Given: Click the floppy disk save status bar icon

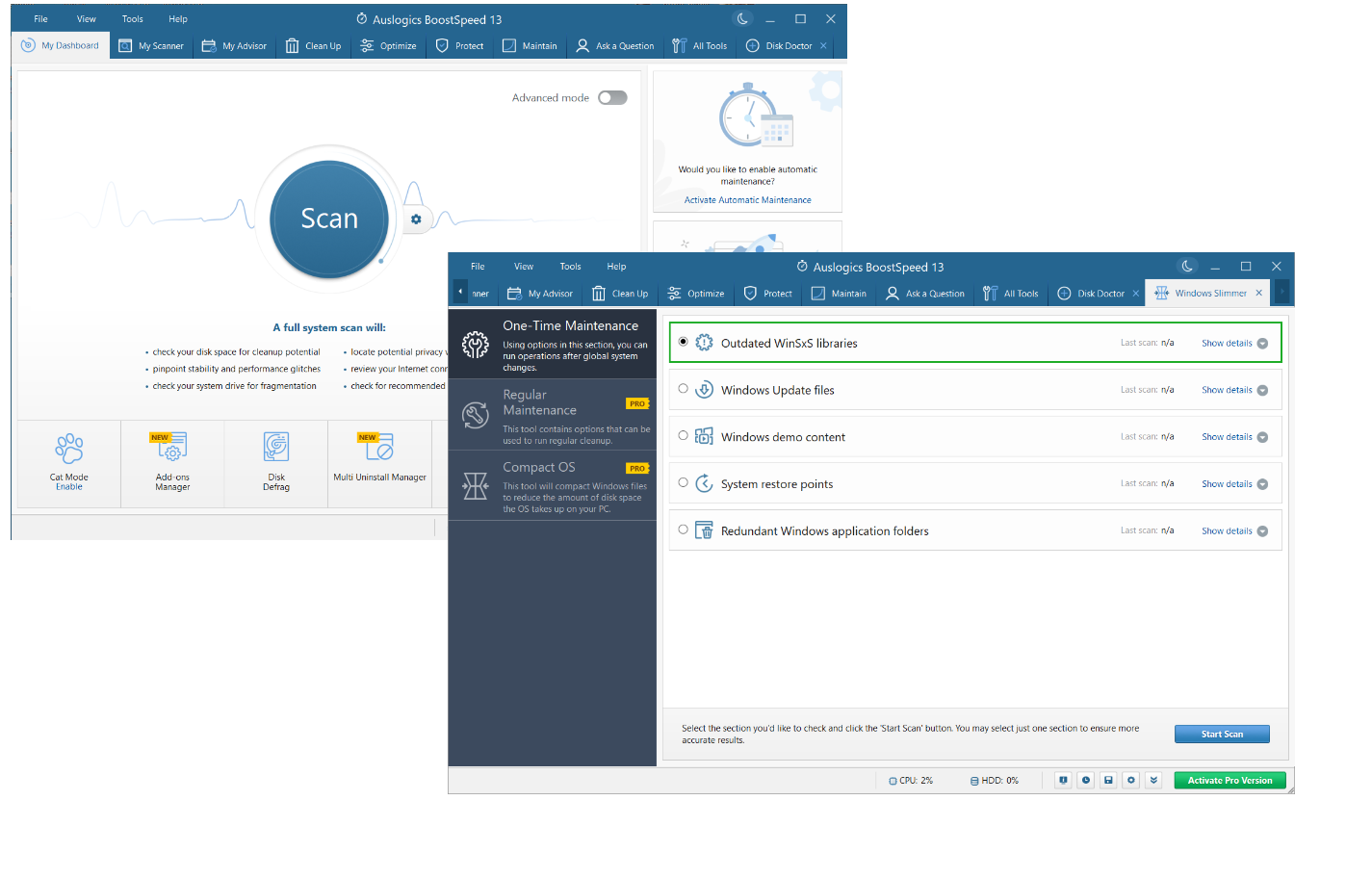Looking at the screenshot, I should point(1108,780).
